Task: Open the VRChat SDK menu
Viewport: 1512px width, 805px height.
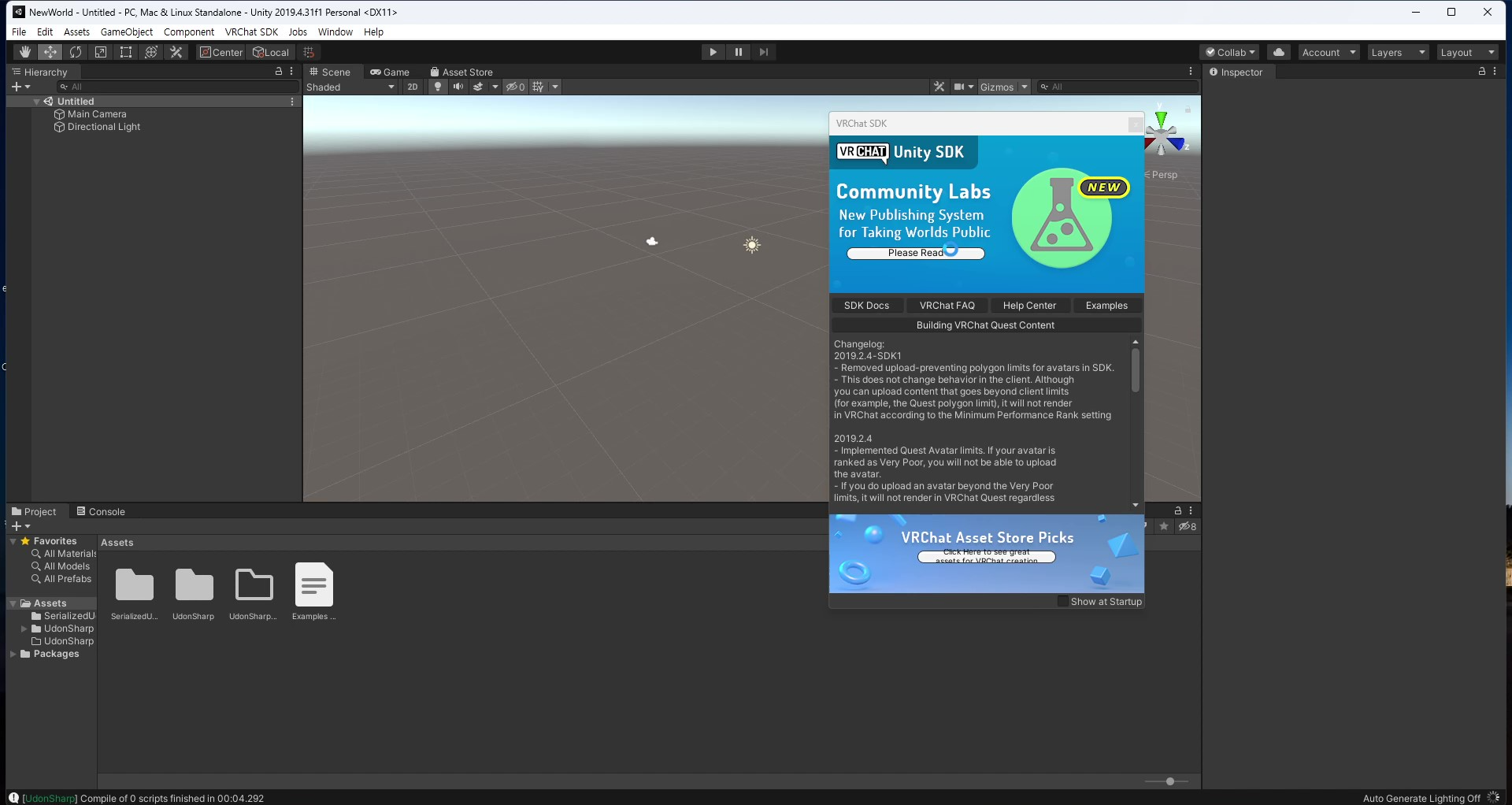Action: coord(251,32)
